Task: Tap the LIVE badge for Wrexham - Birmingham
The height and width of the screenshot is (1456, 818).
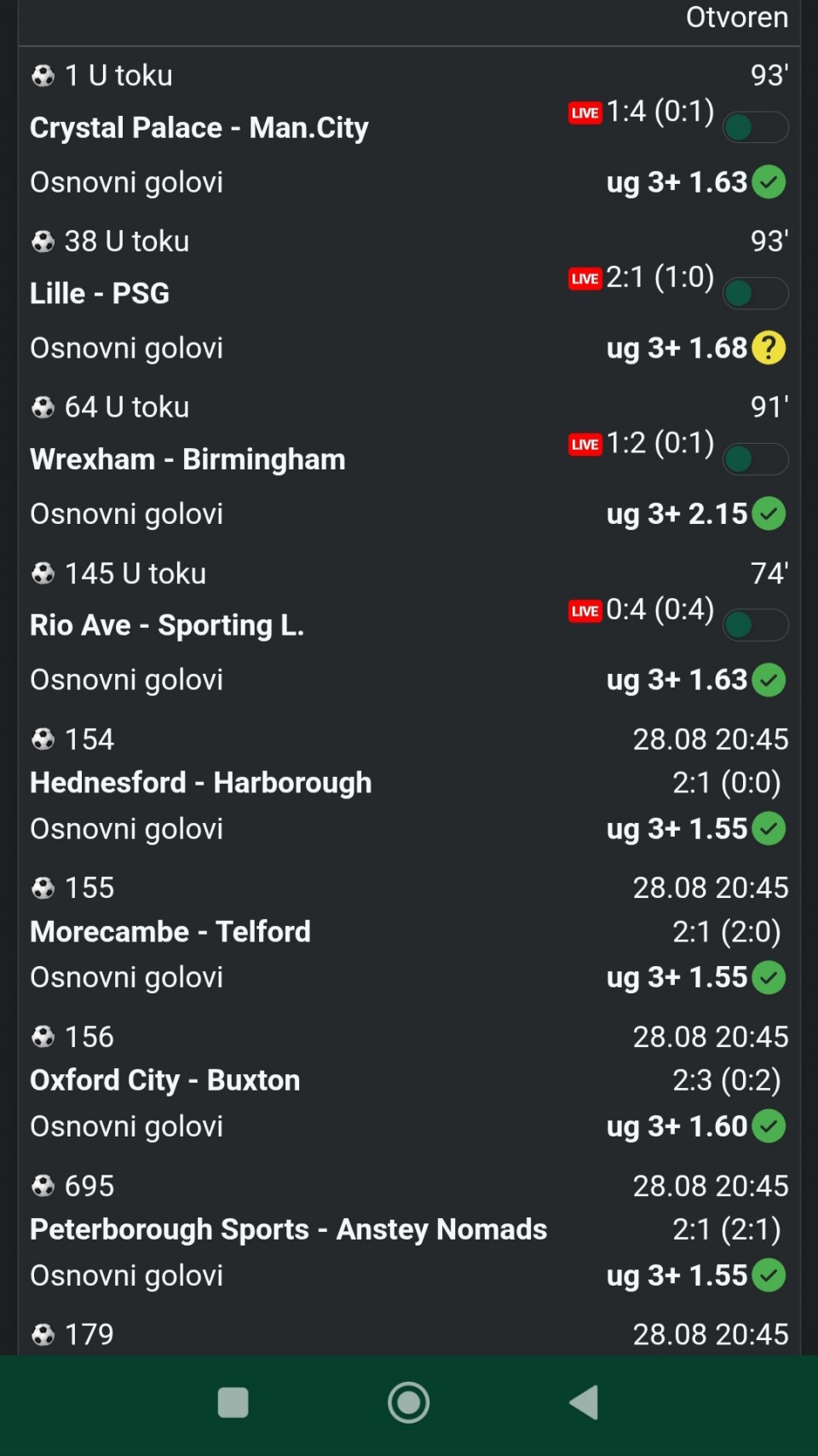Action: [x=585, y=445]
